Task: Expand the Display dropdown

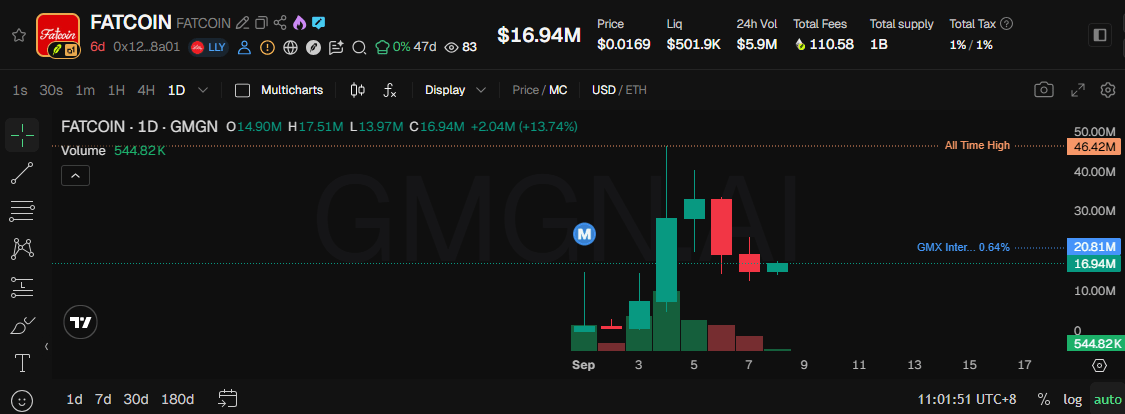Action: click(x=456, y=90)
